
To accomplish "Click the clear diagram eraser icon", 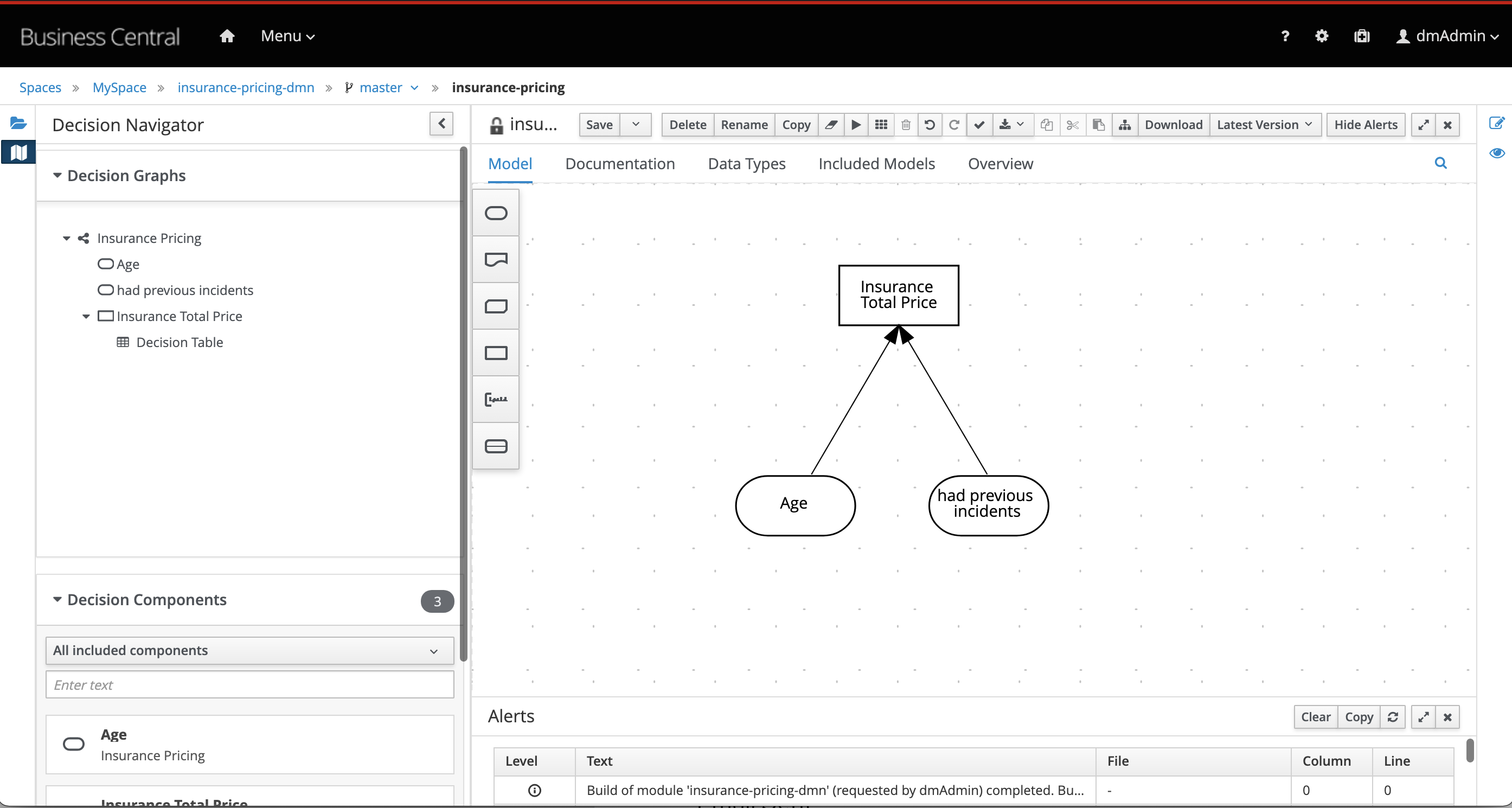I will point(831,125).
